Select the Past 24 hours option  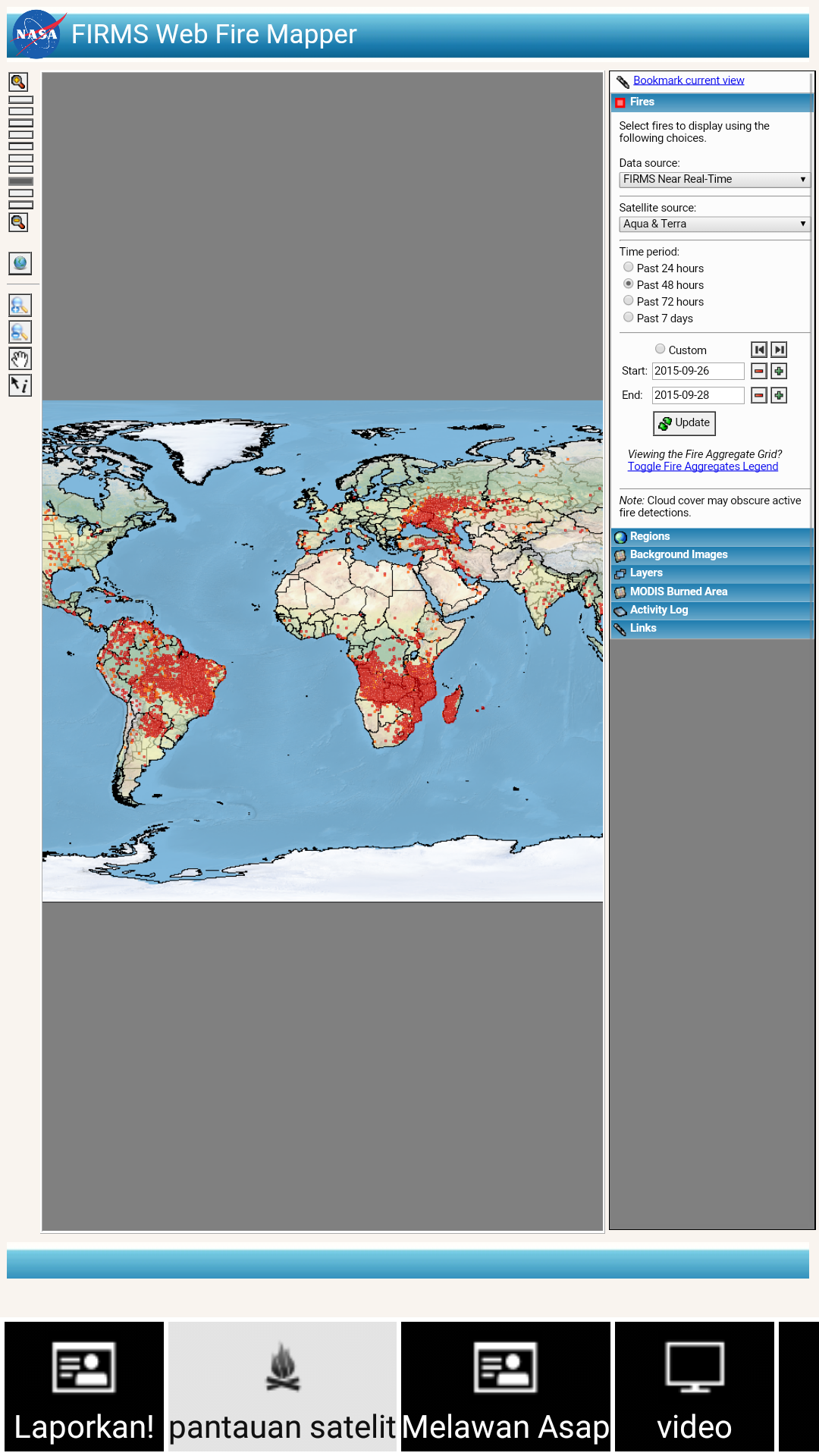[629, 267]
